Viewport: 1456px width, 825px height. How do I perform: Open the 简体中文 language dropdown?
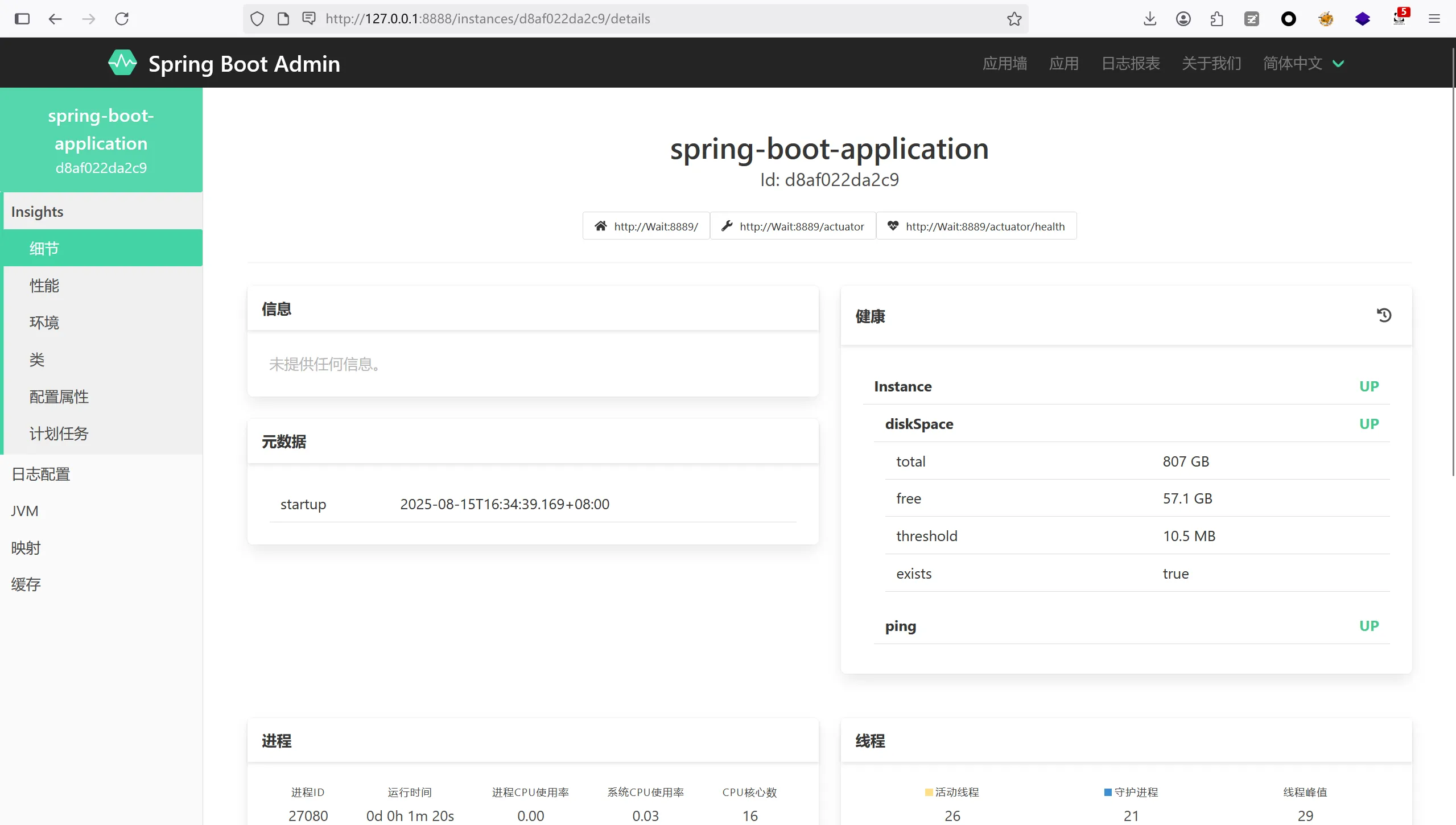[1303, 63]
